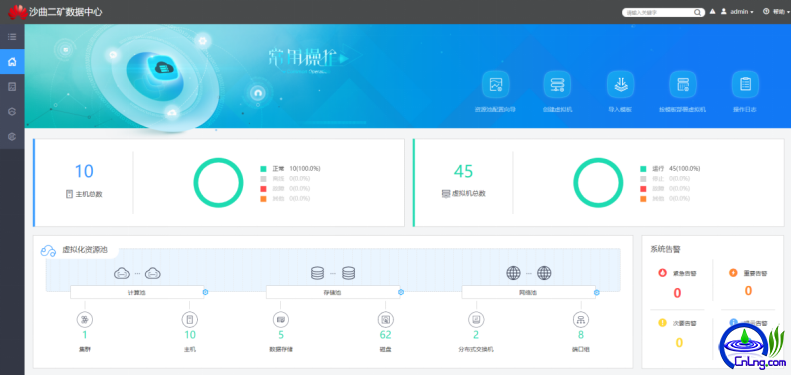The width and height of the screenshot is (791, 375).
Task: Click the green 运行 legend swatch
Action: [x=643, y=169]
